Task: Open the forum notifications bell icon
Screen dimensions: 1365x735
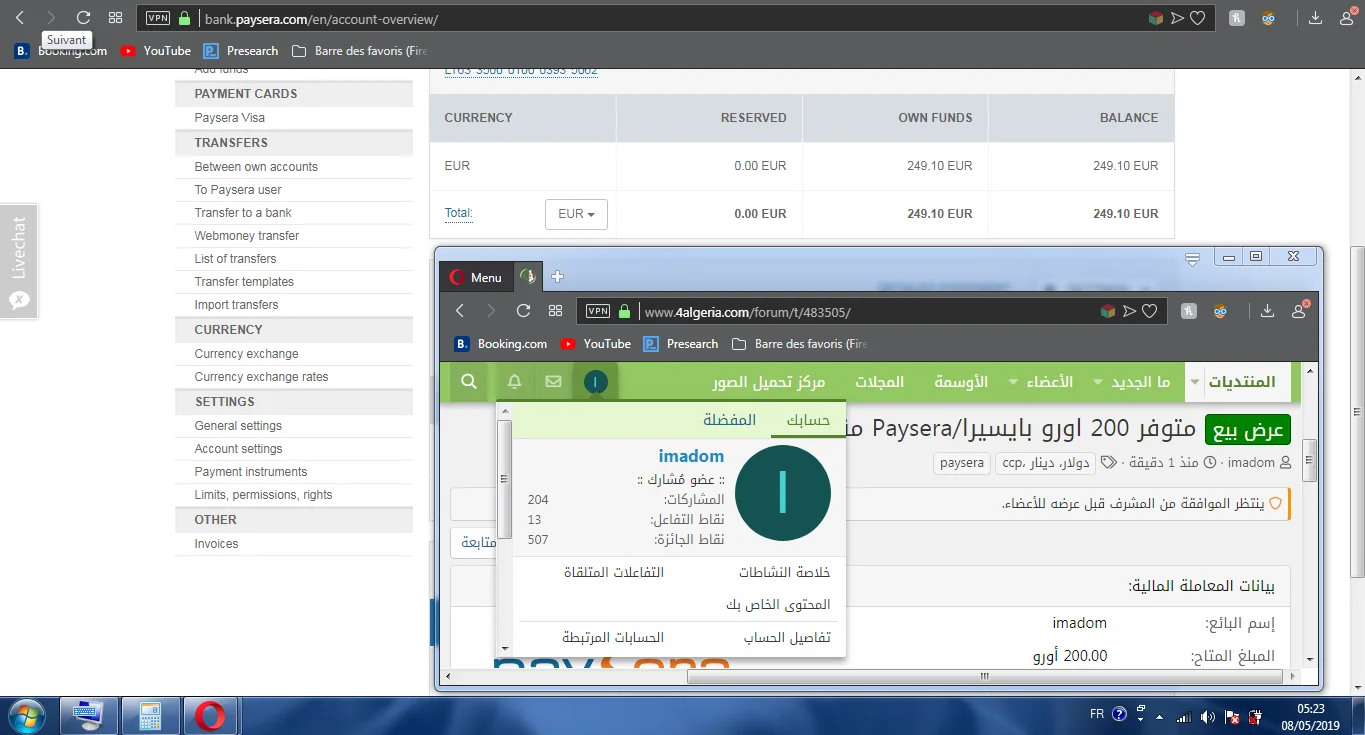Action: click(514, 381)
